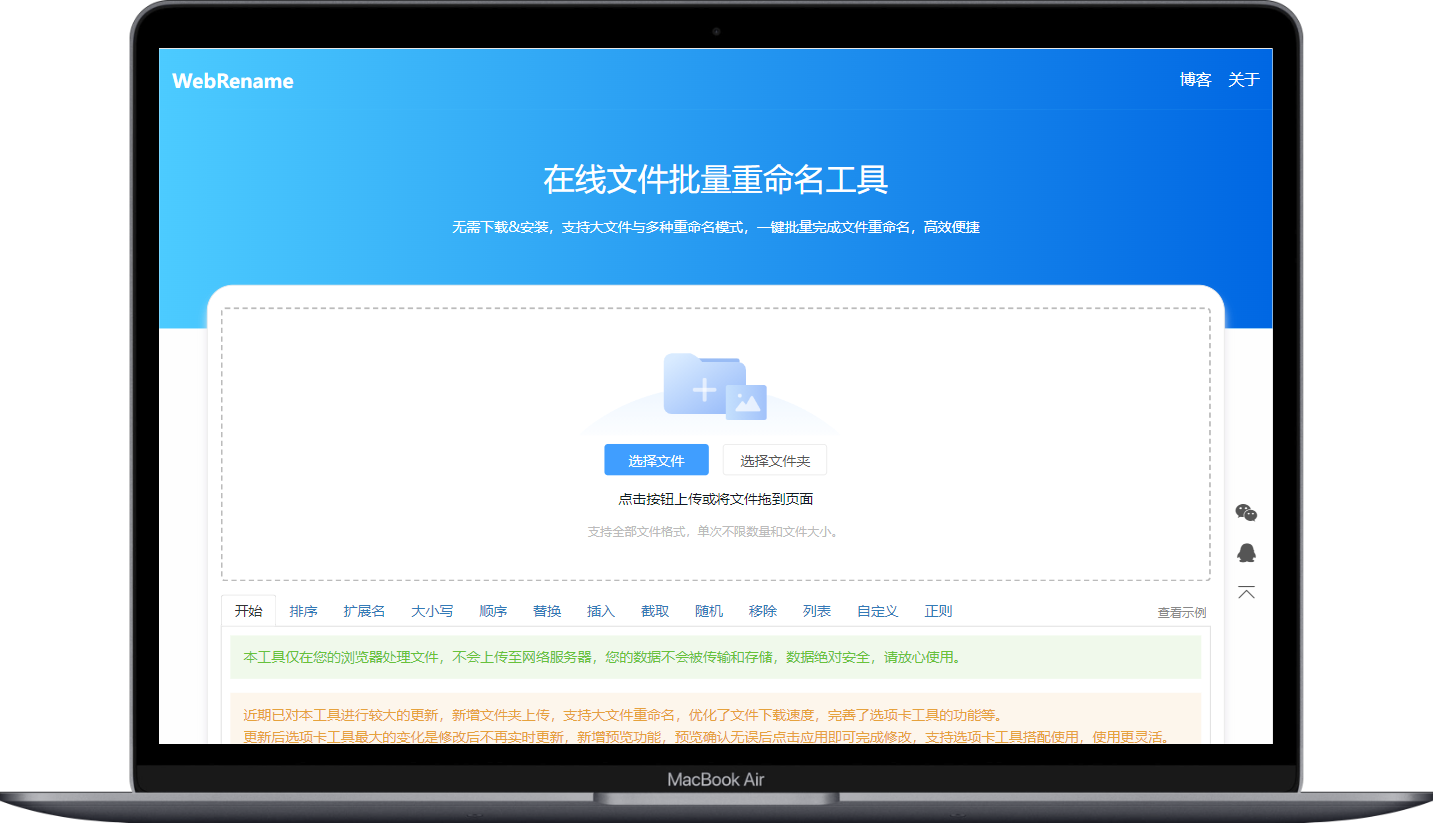Switch to the 插入 tab
This screenshot has height=823, width=1433.
tap(601, 611)
